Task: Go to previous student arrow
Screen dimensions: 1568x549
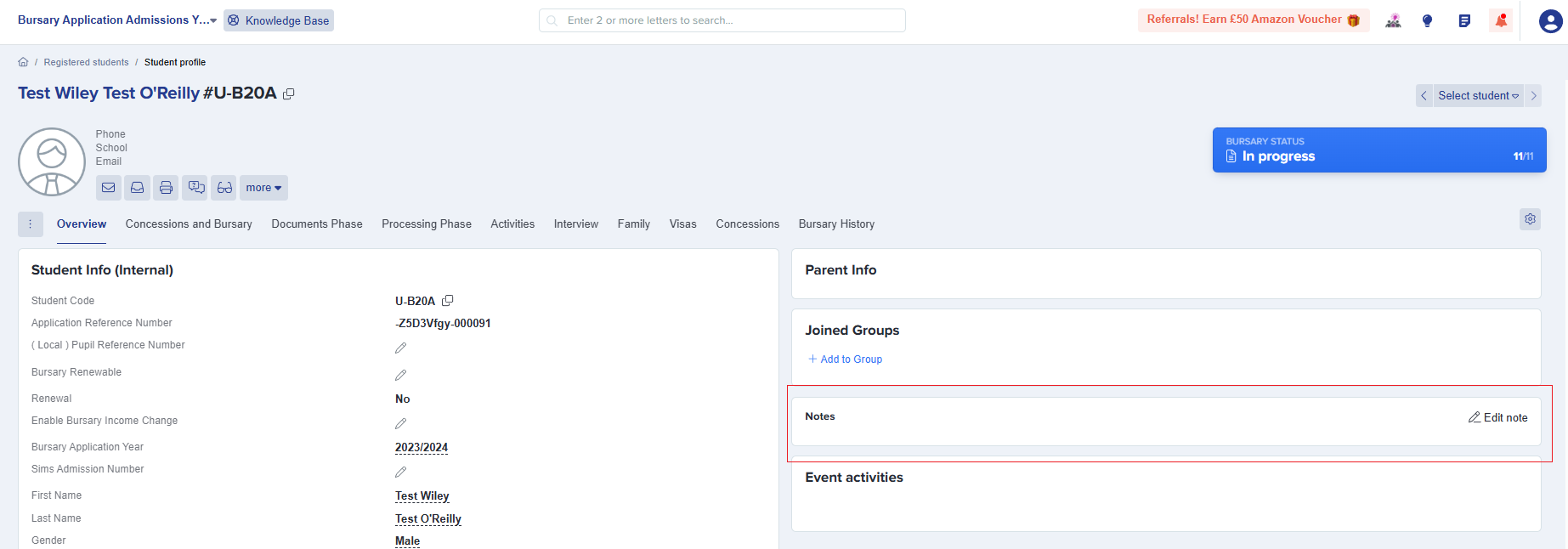Action: [x=1424, y=96]
